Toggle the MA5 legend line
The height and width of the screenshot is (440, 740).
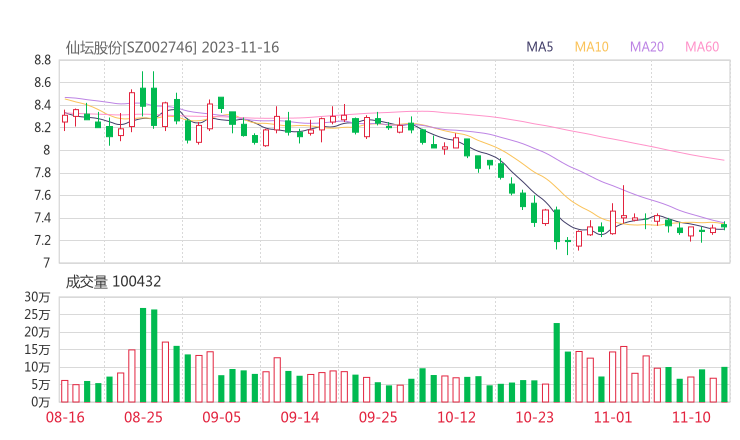tap(540, 47)
